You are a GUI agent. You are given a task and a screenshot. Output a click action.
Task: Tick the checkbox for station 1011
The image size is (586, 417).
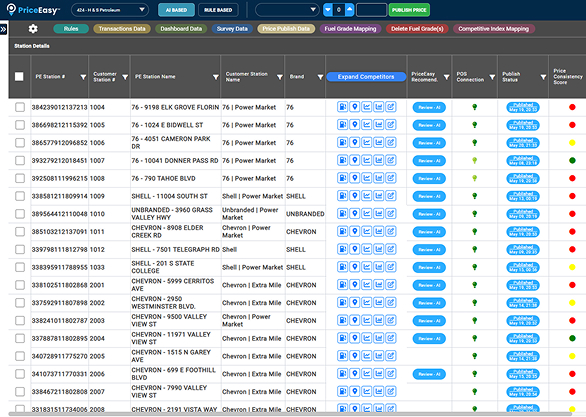coord(20,232)
